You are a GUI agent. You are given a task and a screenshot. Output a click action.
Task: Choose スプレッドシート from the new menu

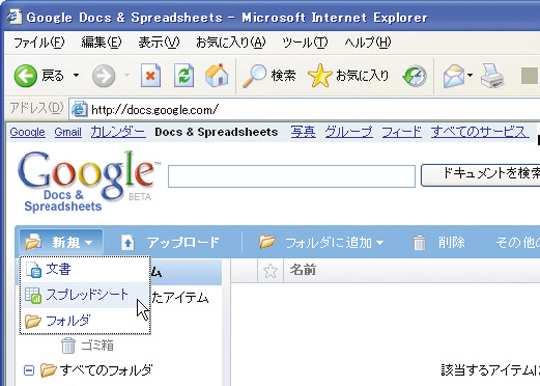tap(85, 295)
